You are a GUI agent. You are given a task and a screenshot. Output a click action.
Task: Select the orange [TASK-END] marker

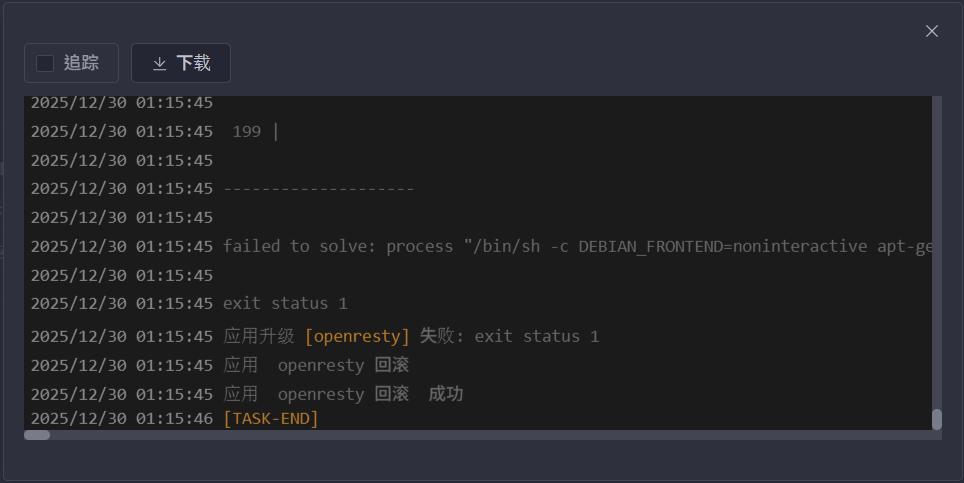(270, 418)
